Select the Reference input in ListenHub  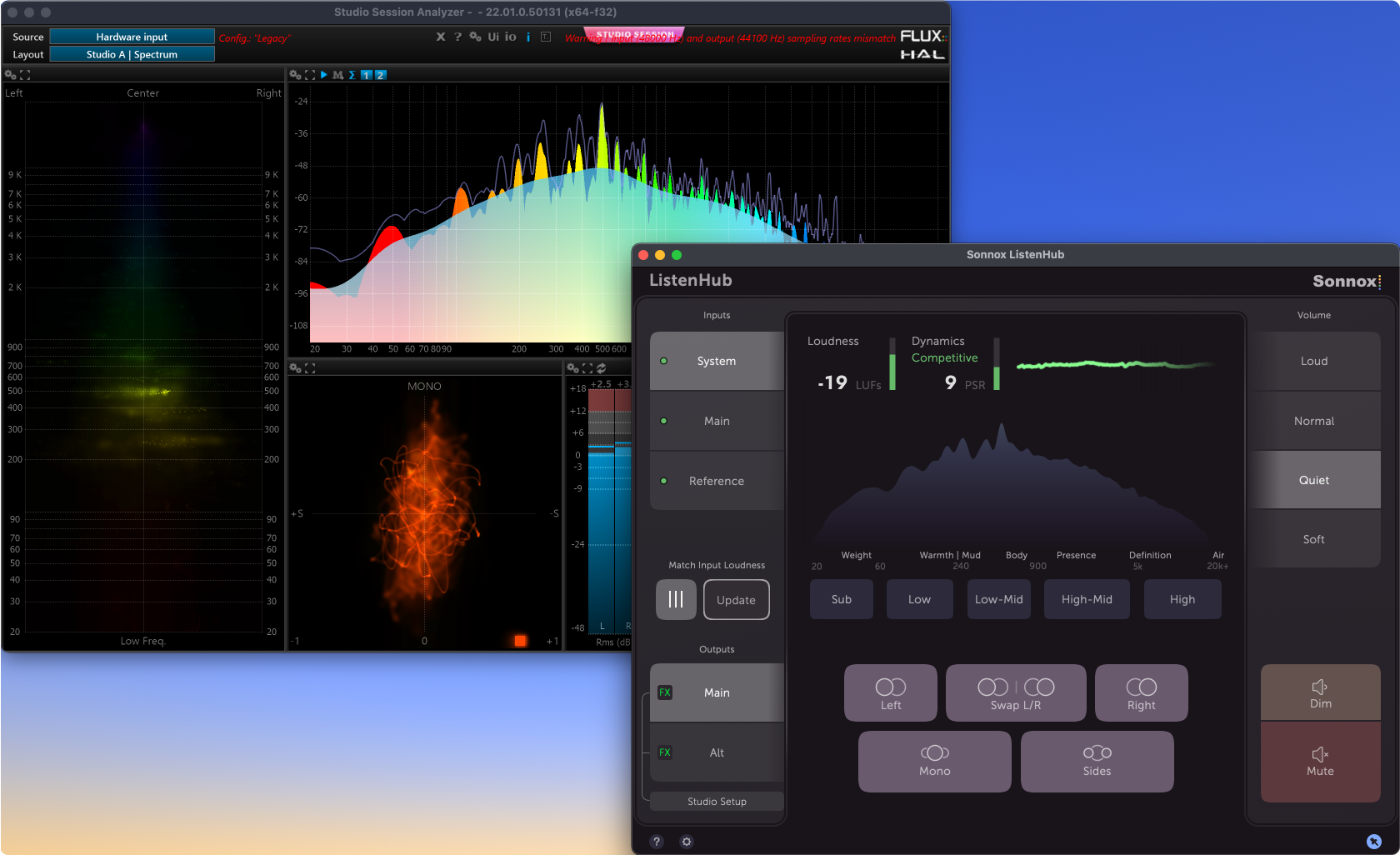click(717, 481)
